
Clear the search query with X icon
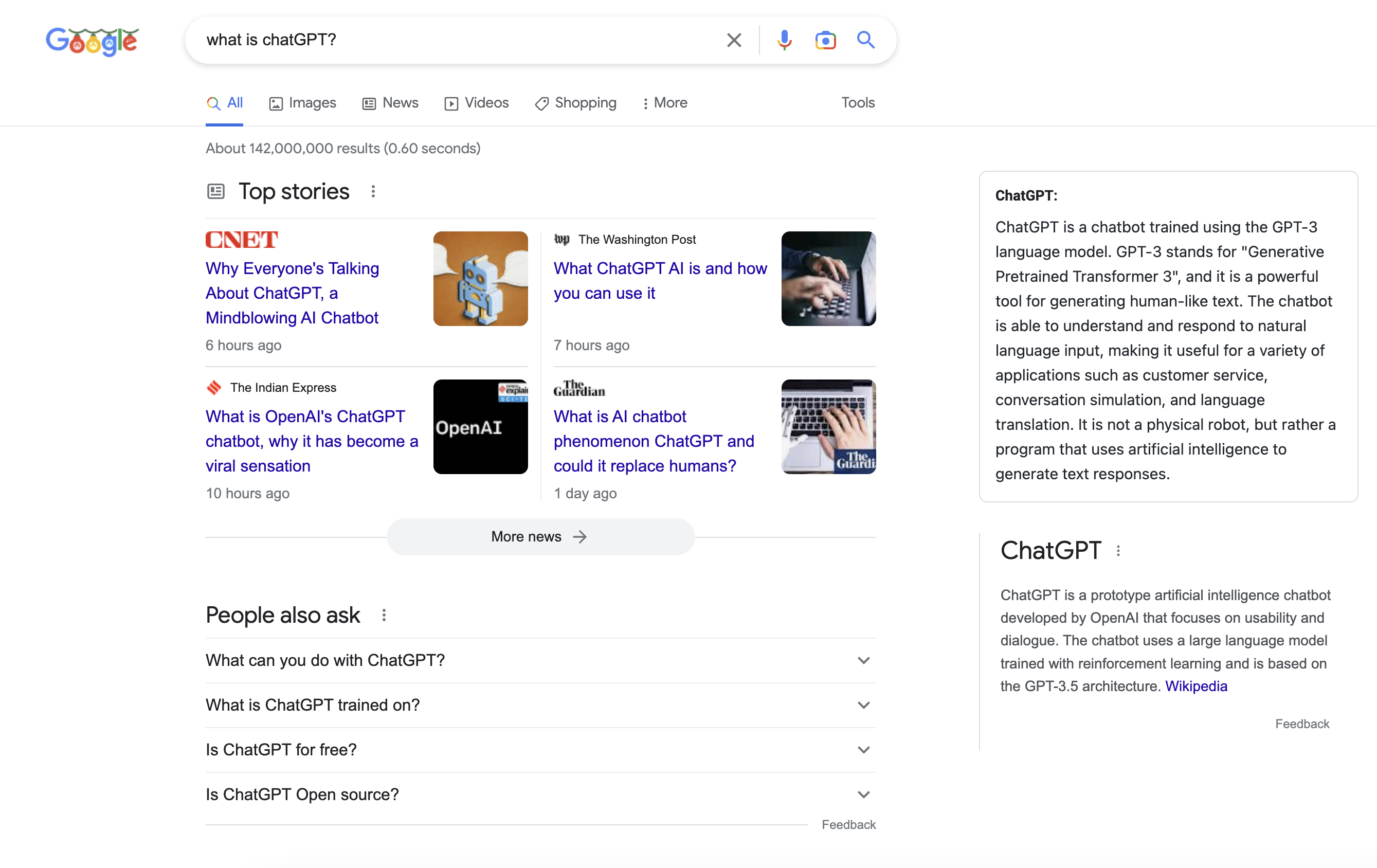click(x=734, y=40)
